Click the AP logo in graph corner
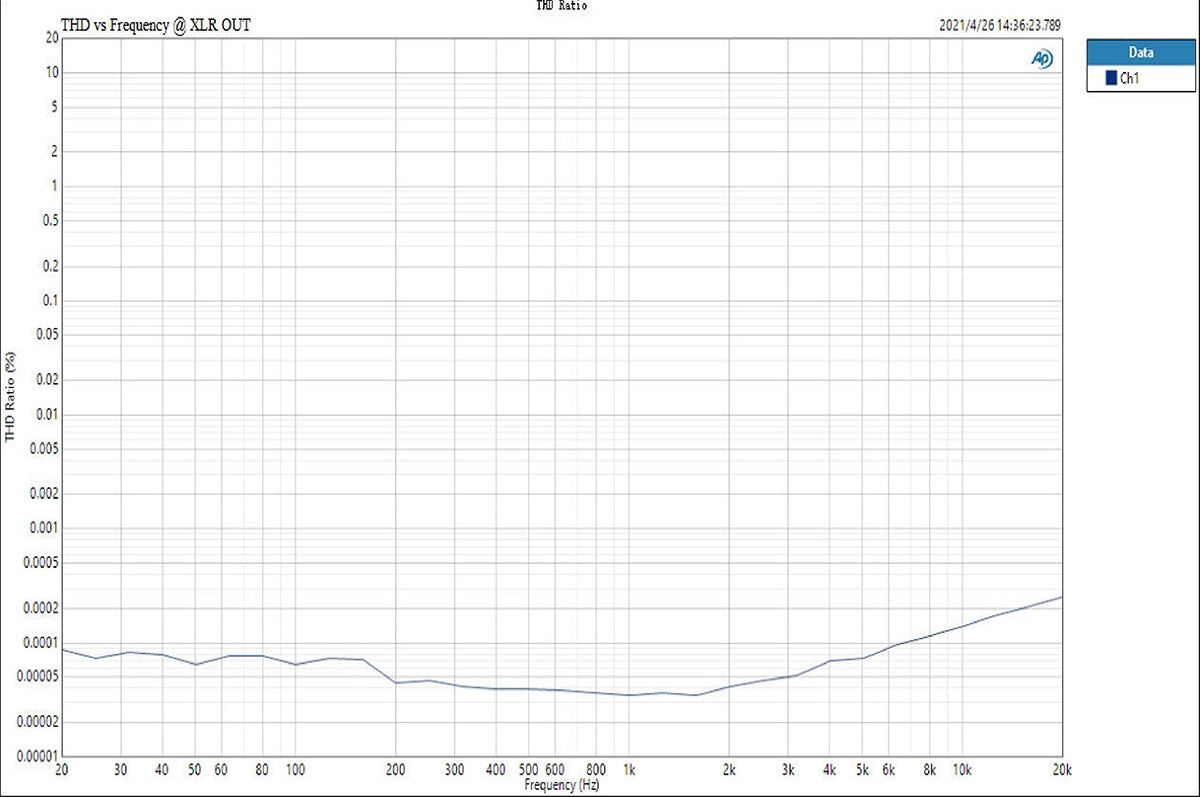1200x797 pixels. [1041, 58]
